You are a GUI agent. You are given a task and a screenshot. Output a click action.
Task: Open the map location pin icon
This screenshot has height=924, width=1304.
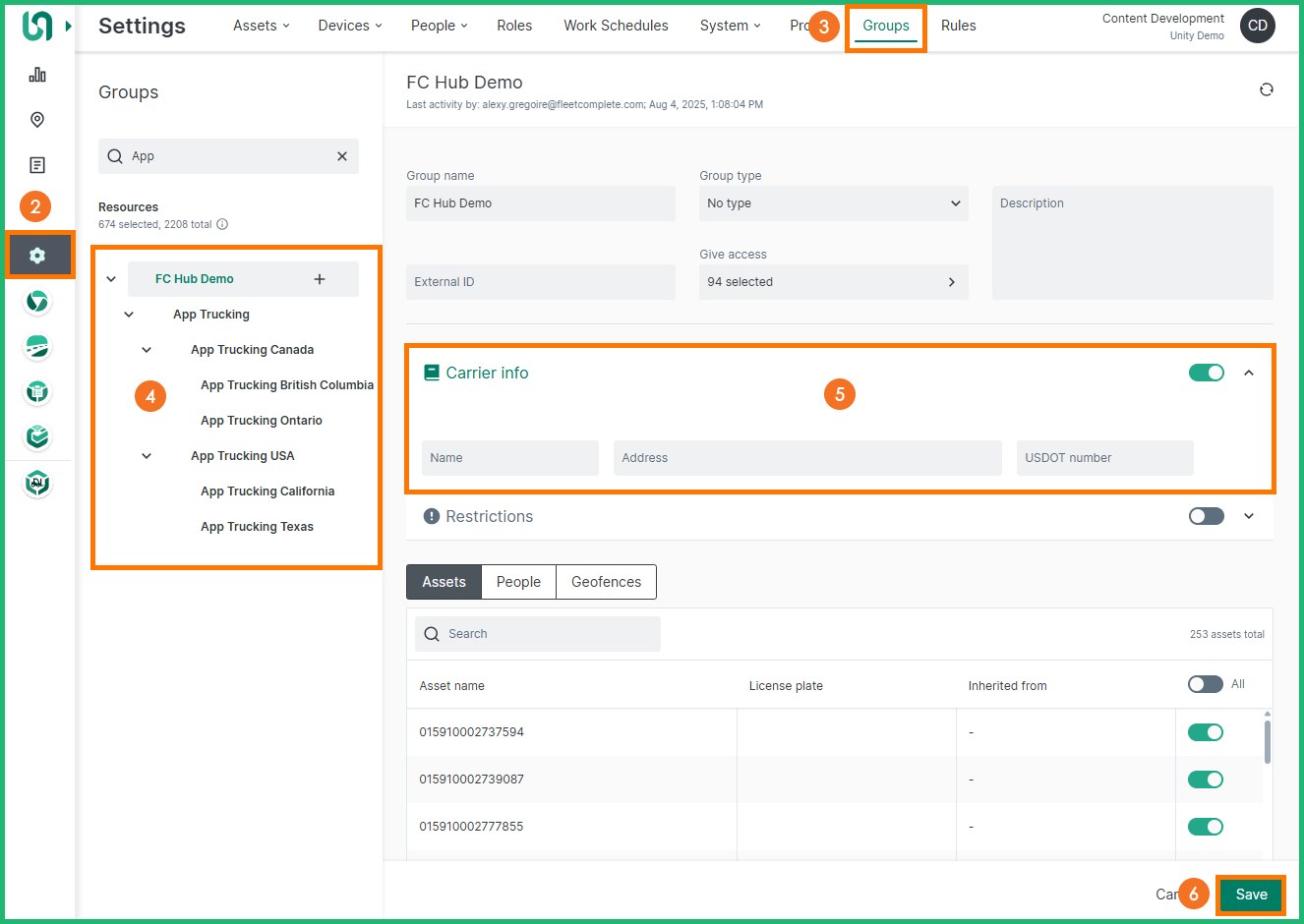pos(37,120)
